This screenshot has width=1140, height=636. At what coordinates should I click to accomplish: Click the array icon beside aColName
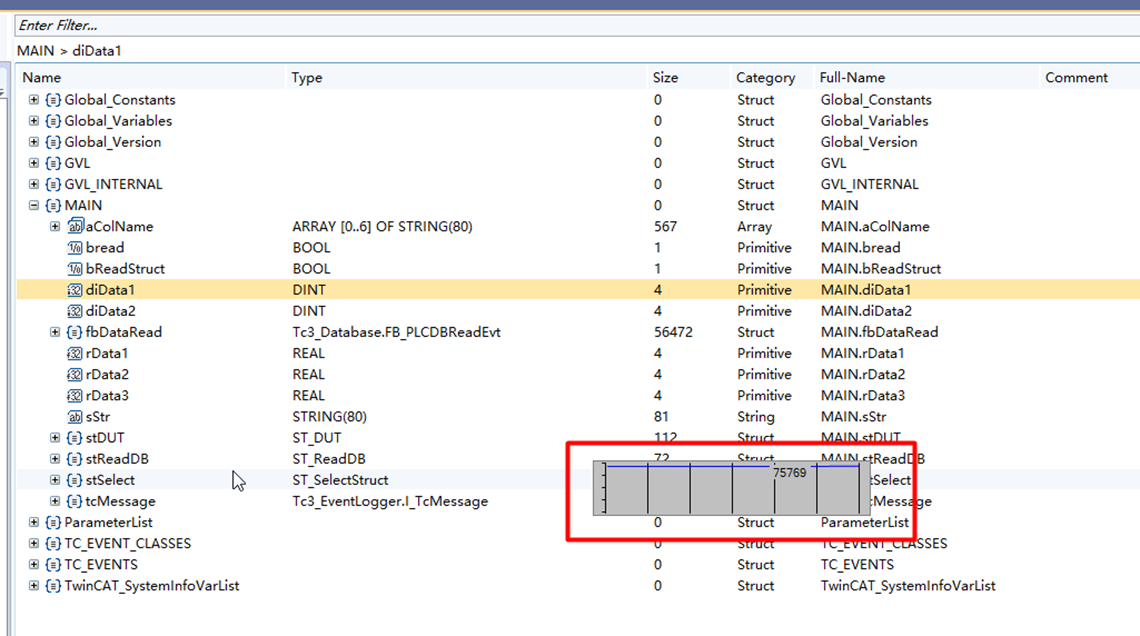coord(75,226)
